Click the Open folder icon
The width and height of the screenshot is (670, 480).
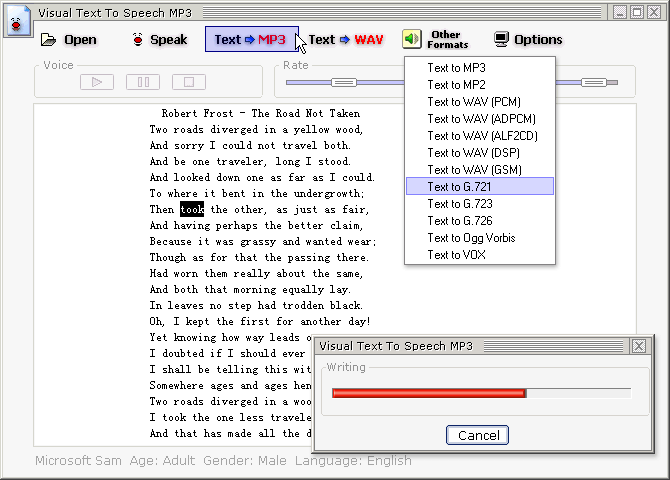point(48,40)
